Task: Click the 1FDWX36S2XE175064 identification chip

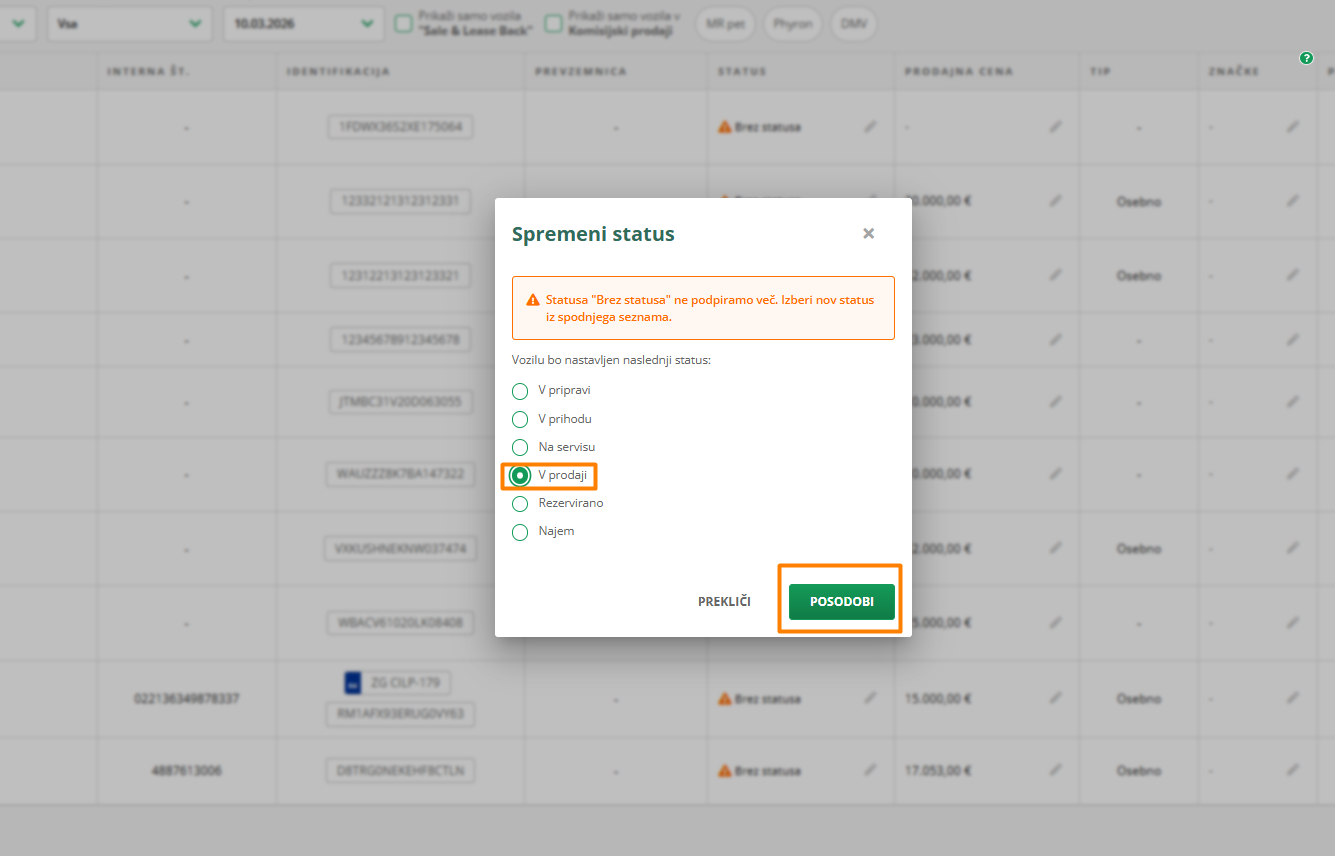Action: pyautogui.click(x=399, y=127)
